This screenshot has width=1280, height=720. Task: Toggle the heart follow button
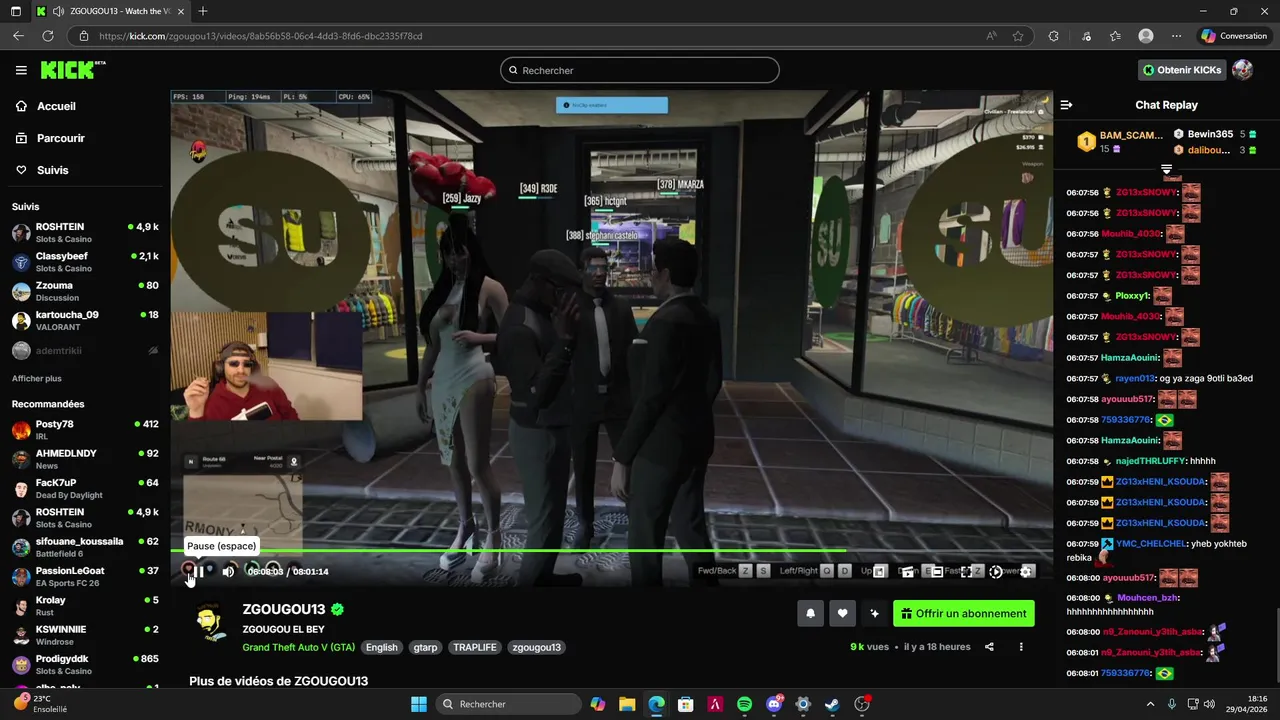tap(843, 614)
